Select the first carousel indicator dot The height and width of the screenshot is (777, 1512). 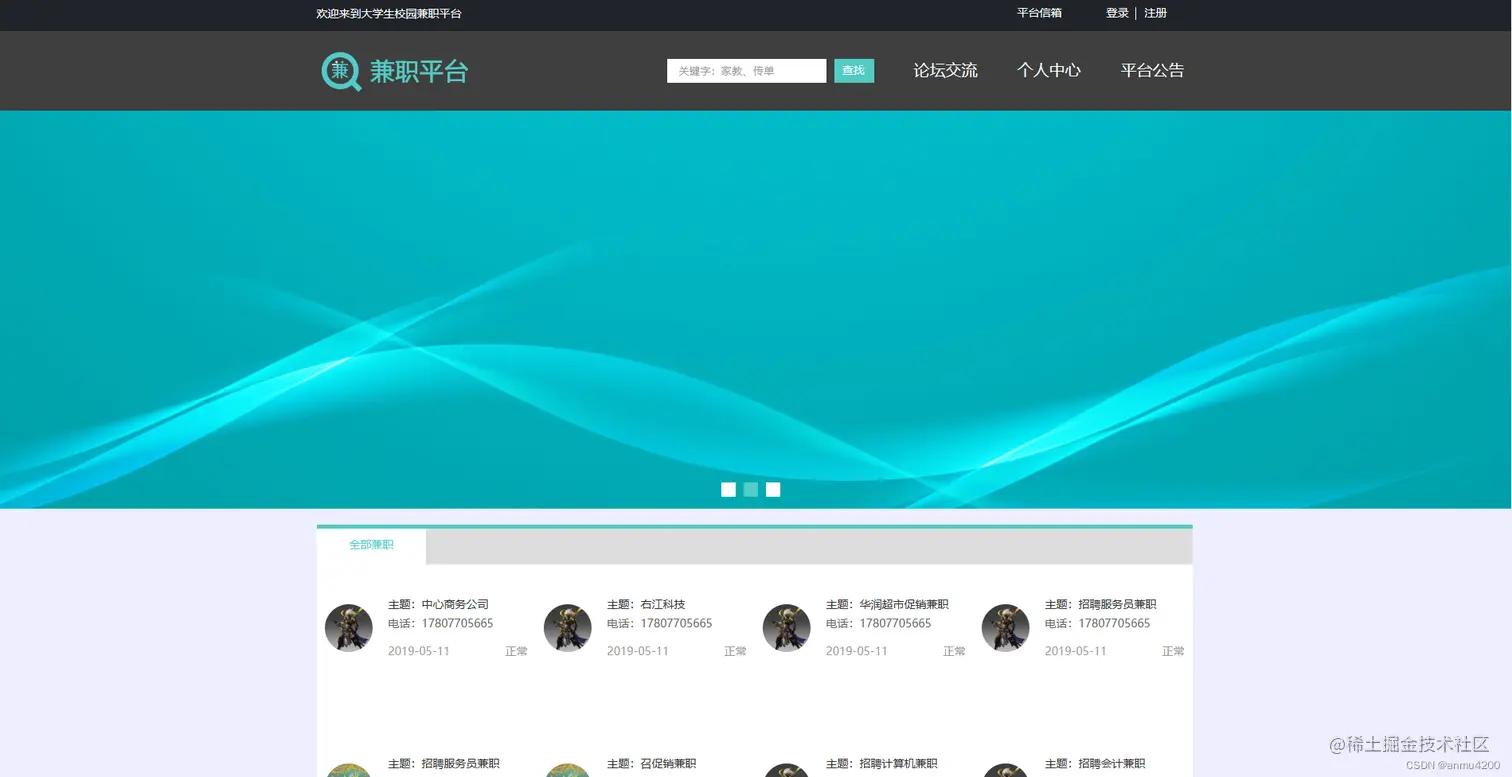pos(728,489)
